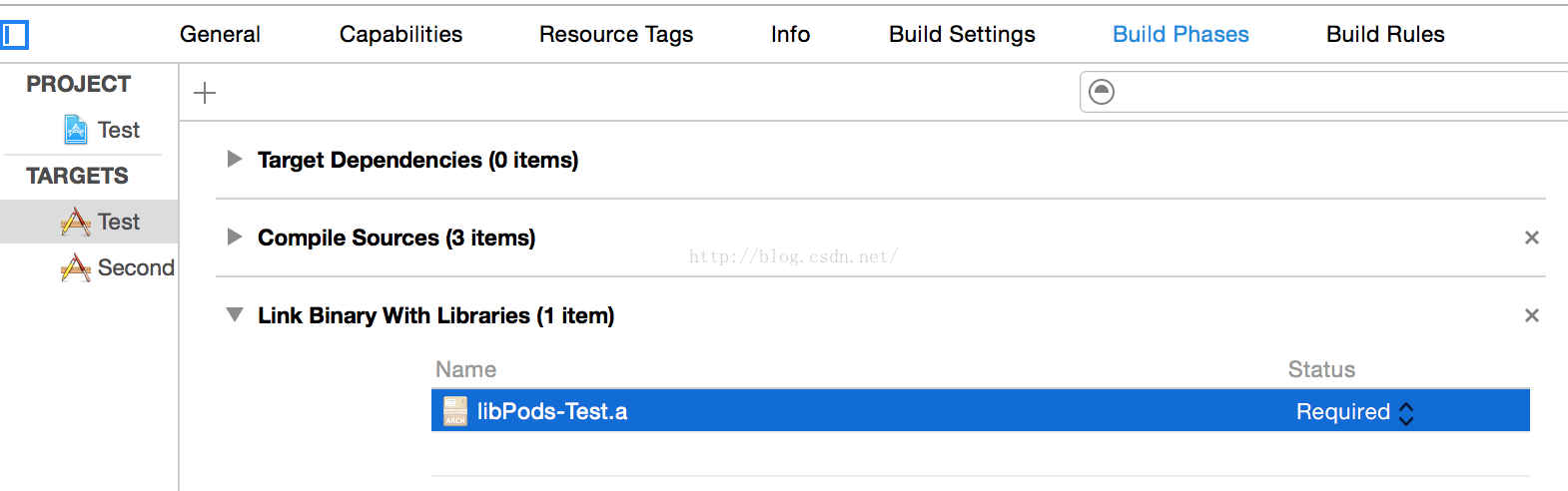Go to the Build Rules tab
Viewport: 1568px width, 491px height.
(1385, 34)
